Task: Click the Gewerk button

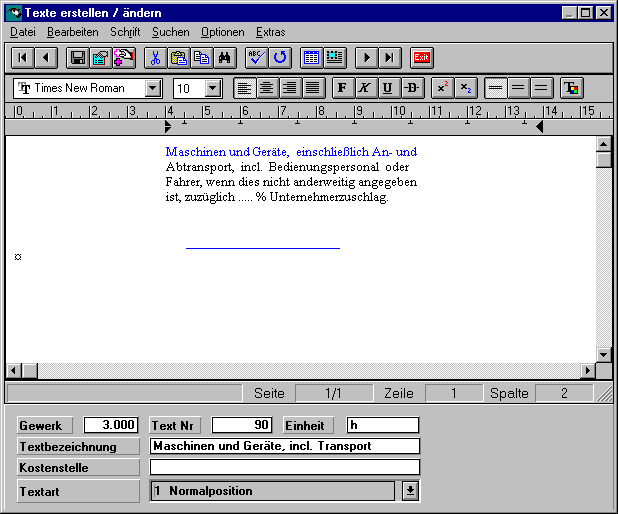Action: coord(46,425)
